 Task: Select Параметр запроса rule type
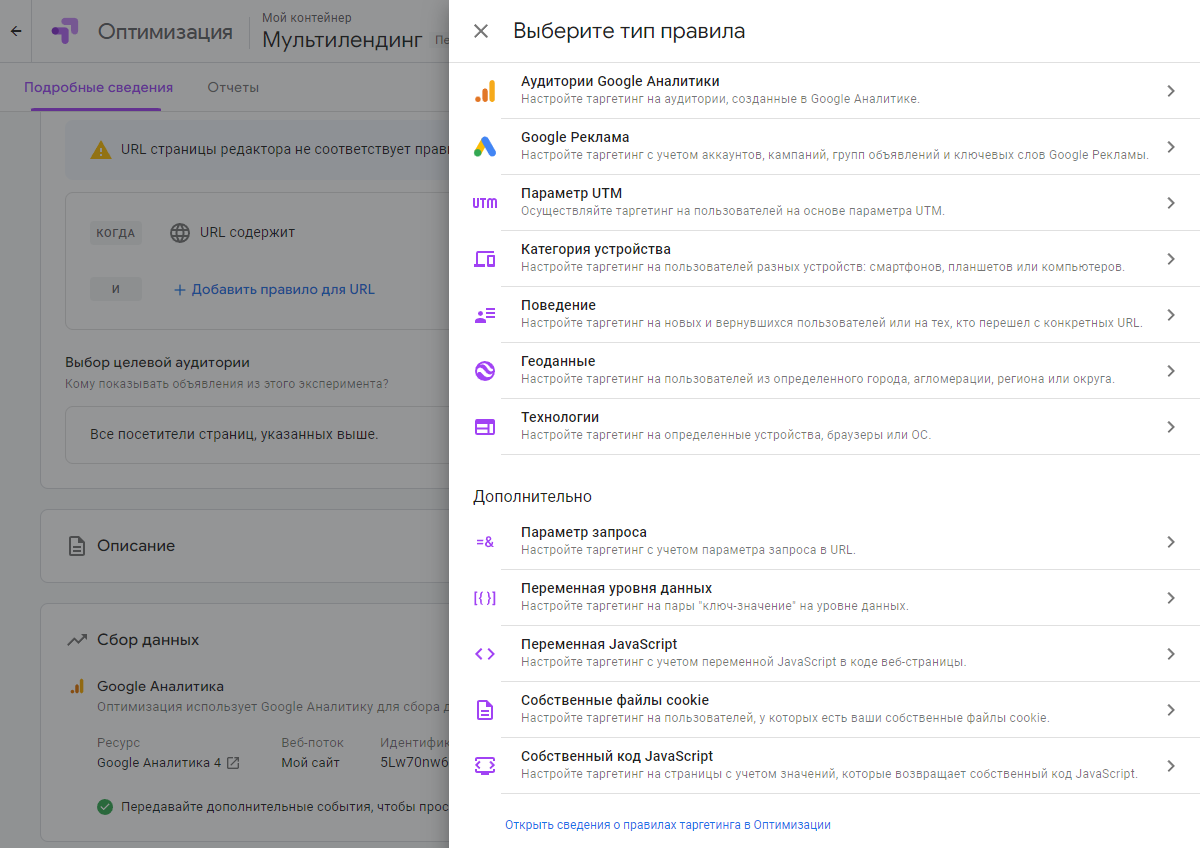click(x=824, y=542)
